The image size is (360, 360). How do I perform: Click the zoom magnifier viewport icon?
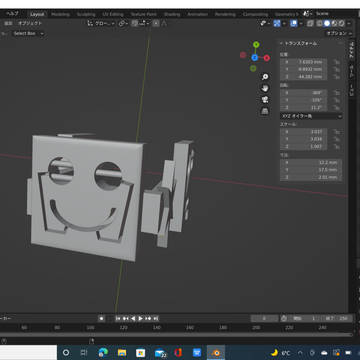point(265,77)
